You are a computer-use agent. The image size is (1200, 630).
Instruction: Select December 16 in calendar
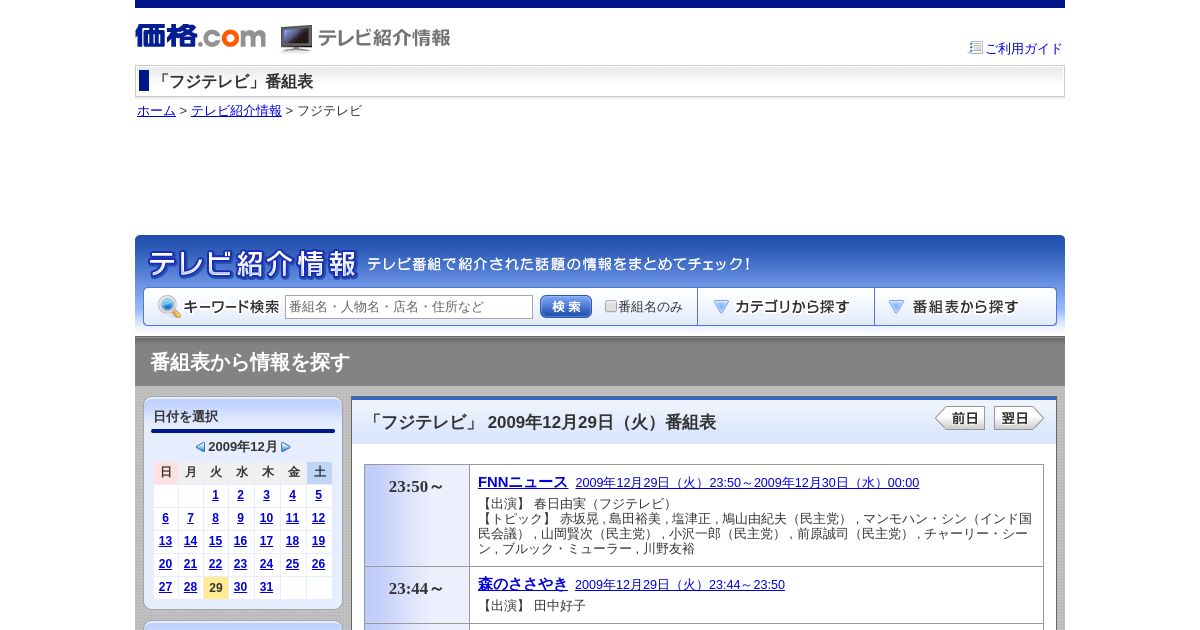pyautogui.click(x=240, y=541)
